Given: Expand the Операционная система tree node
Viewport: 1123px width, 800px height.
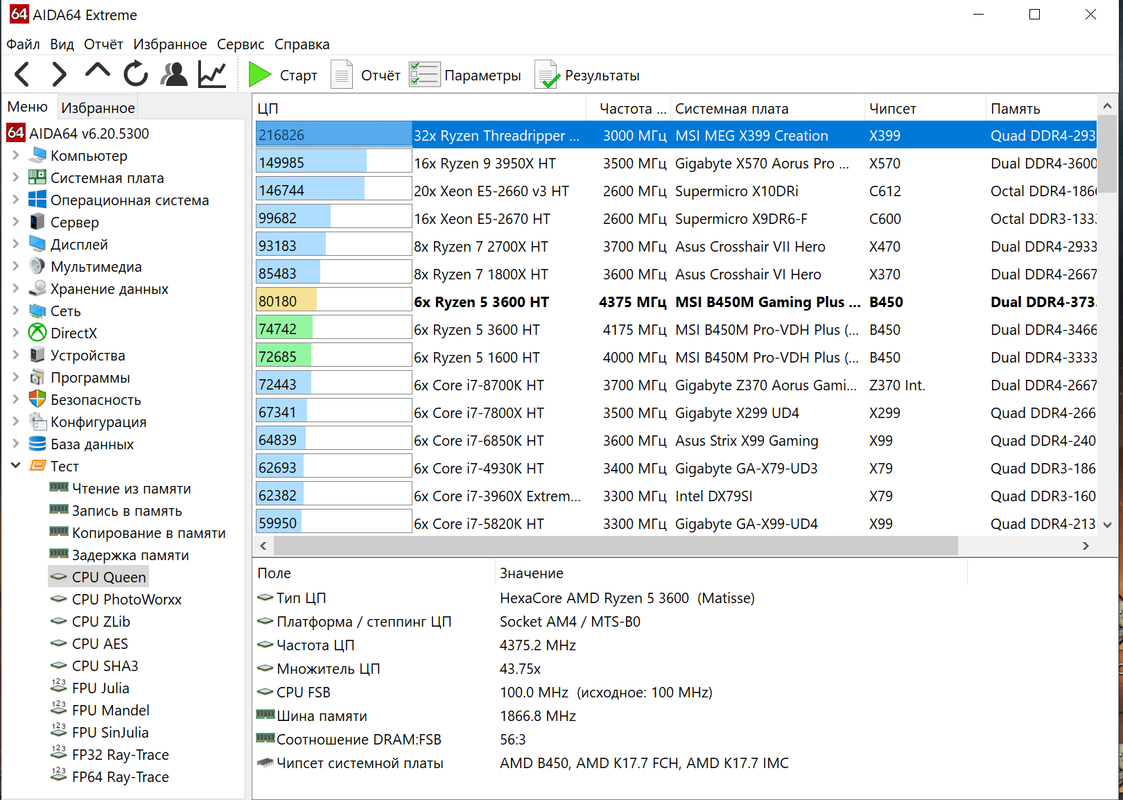Looking at the screenshot, I should click(x=16, y=200).
